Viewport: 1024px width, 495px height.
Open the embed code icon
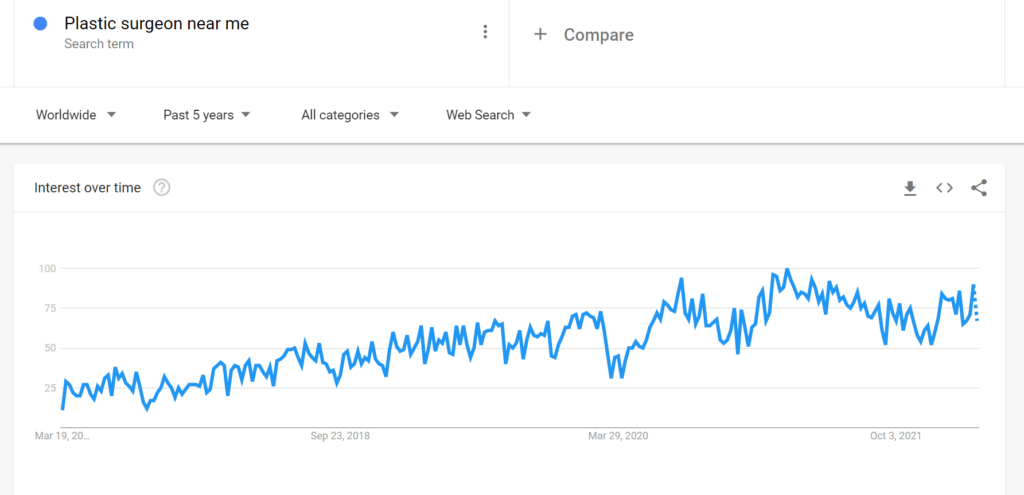944,188
